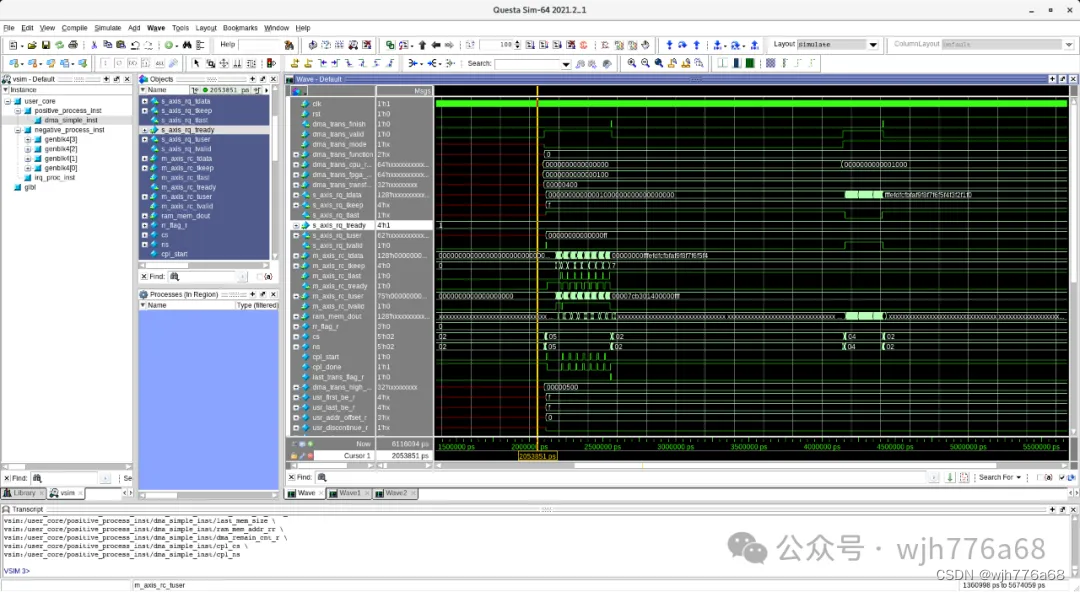Expand genblk4[3] tree node

point(28,139)
